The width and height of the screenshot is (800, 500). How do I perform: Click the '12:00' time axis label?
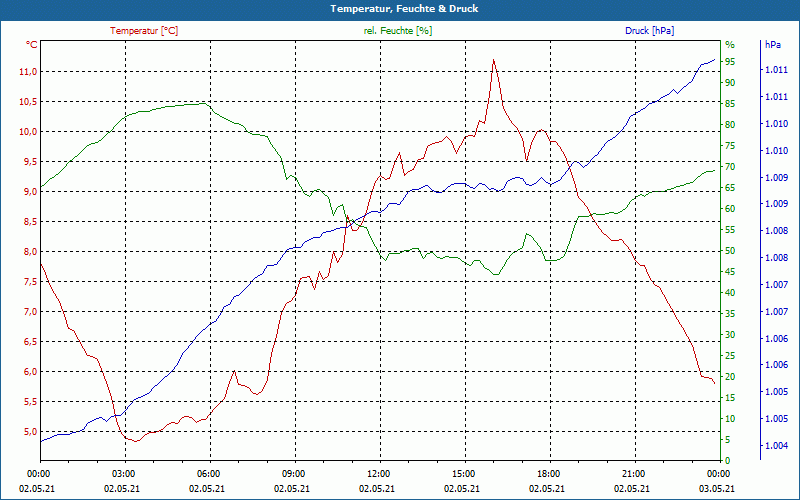tap(377, 474)
